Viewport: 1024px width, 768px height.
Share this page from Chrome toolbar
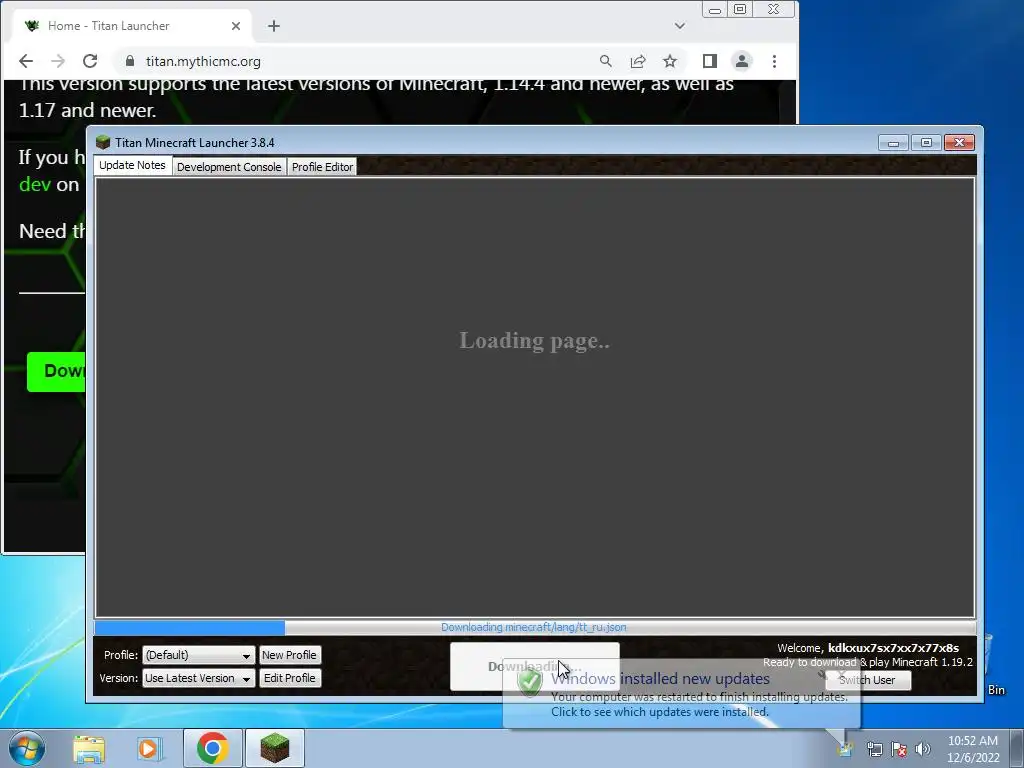tap(638, 61)
